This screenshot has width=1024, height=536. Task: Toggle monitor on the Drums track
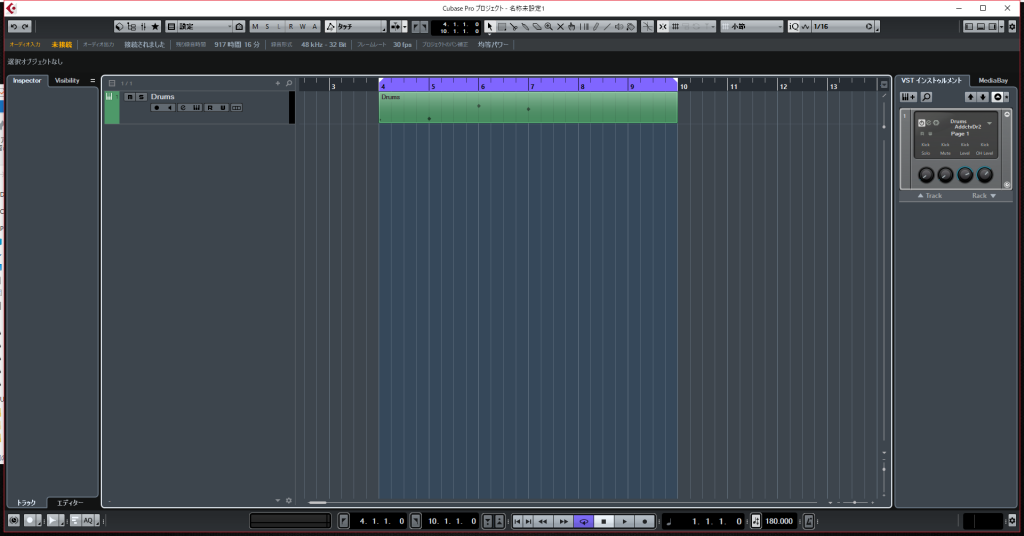pyautogui.click(x=170, y=108)
